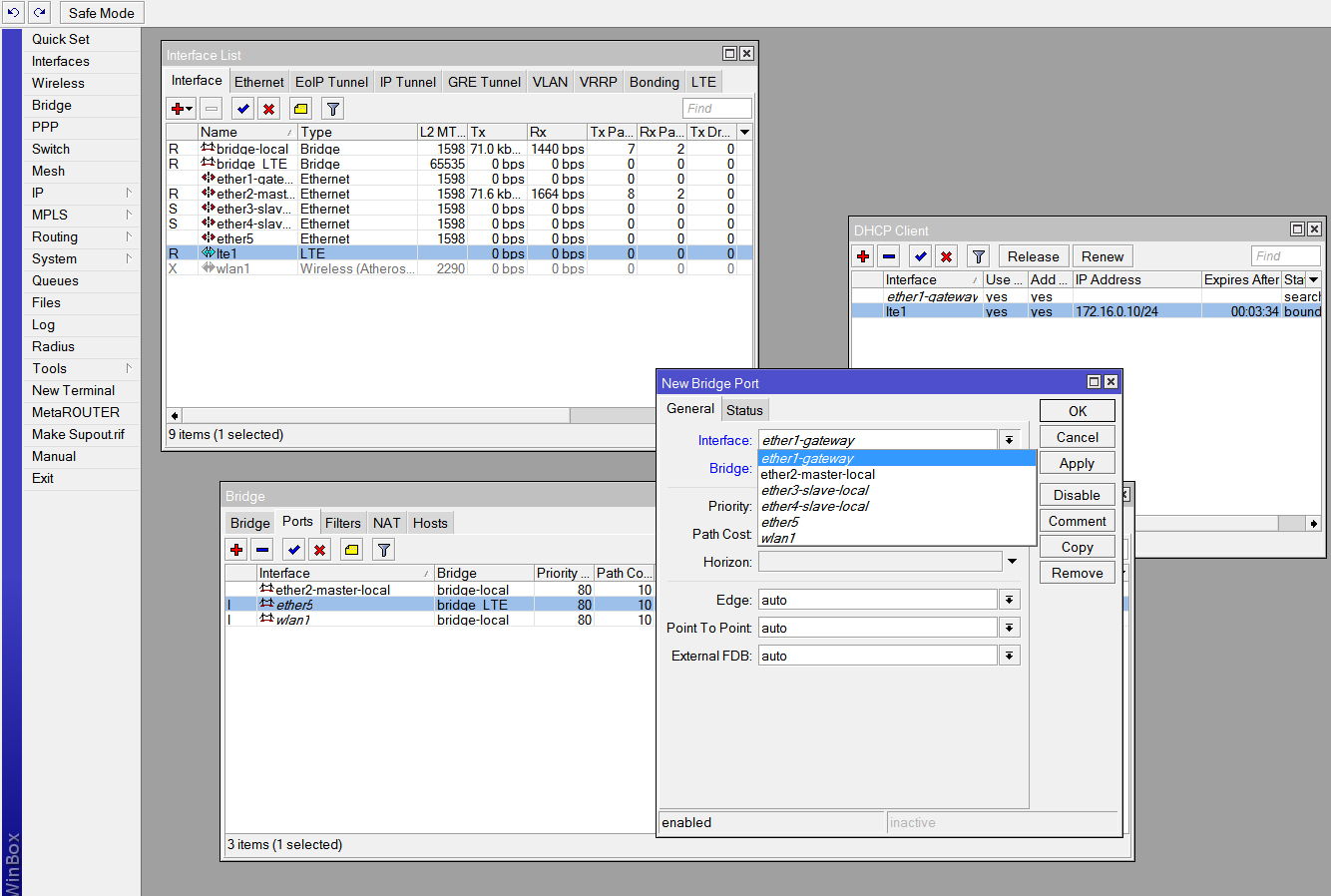Click the Find field in Interface List
The width and height of the screenshot is (1331, 896).
tap(716, 108)
